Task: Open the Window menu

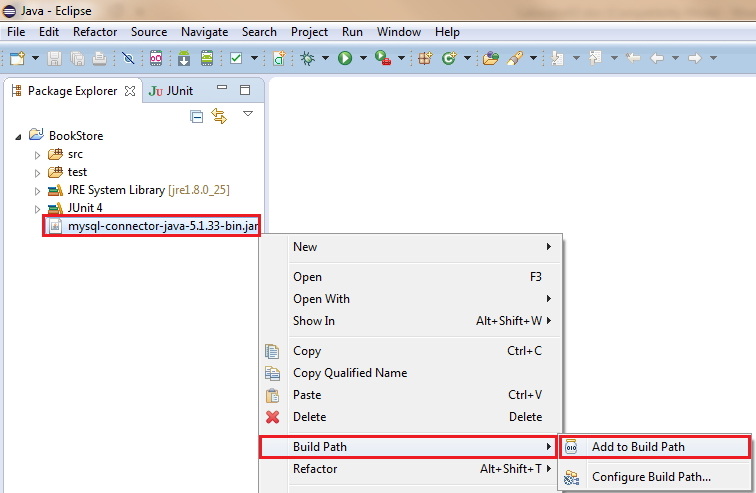Action: [x=399, y=32]
